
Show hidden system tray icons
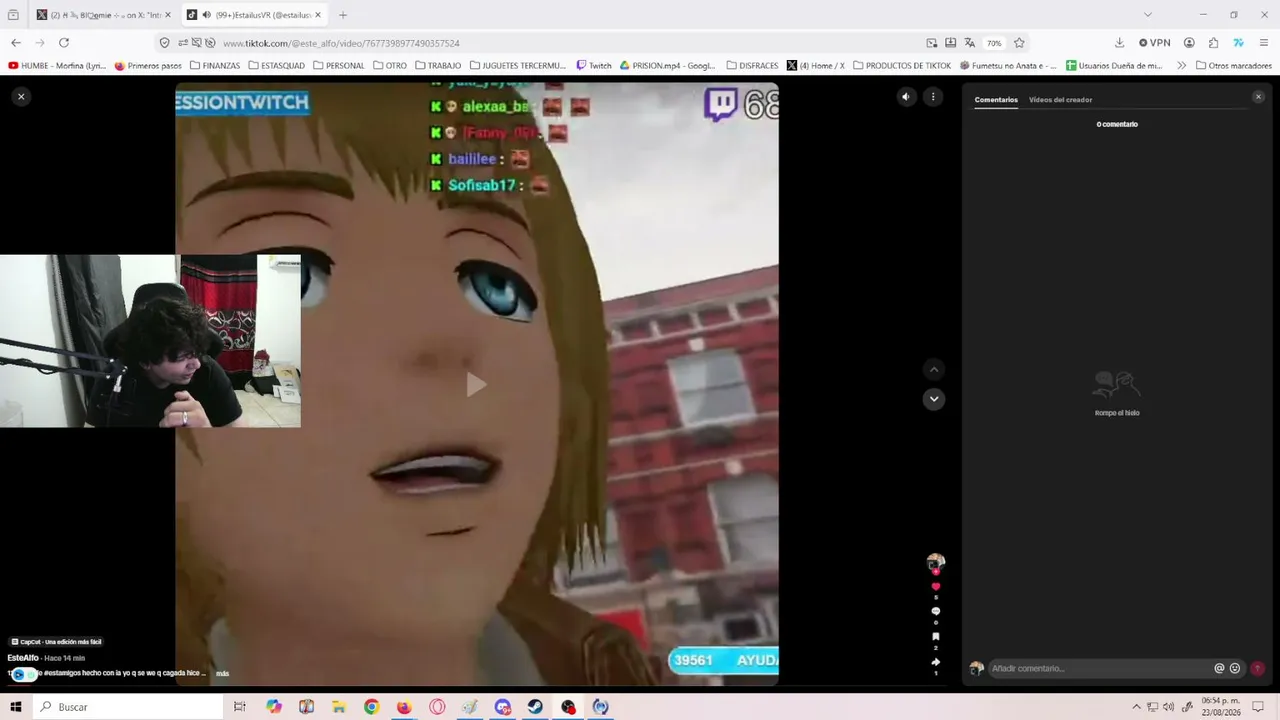coord(1136,707)
